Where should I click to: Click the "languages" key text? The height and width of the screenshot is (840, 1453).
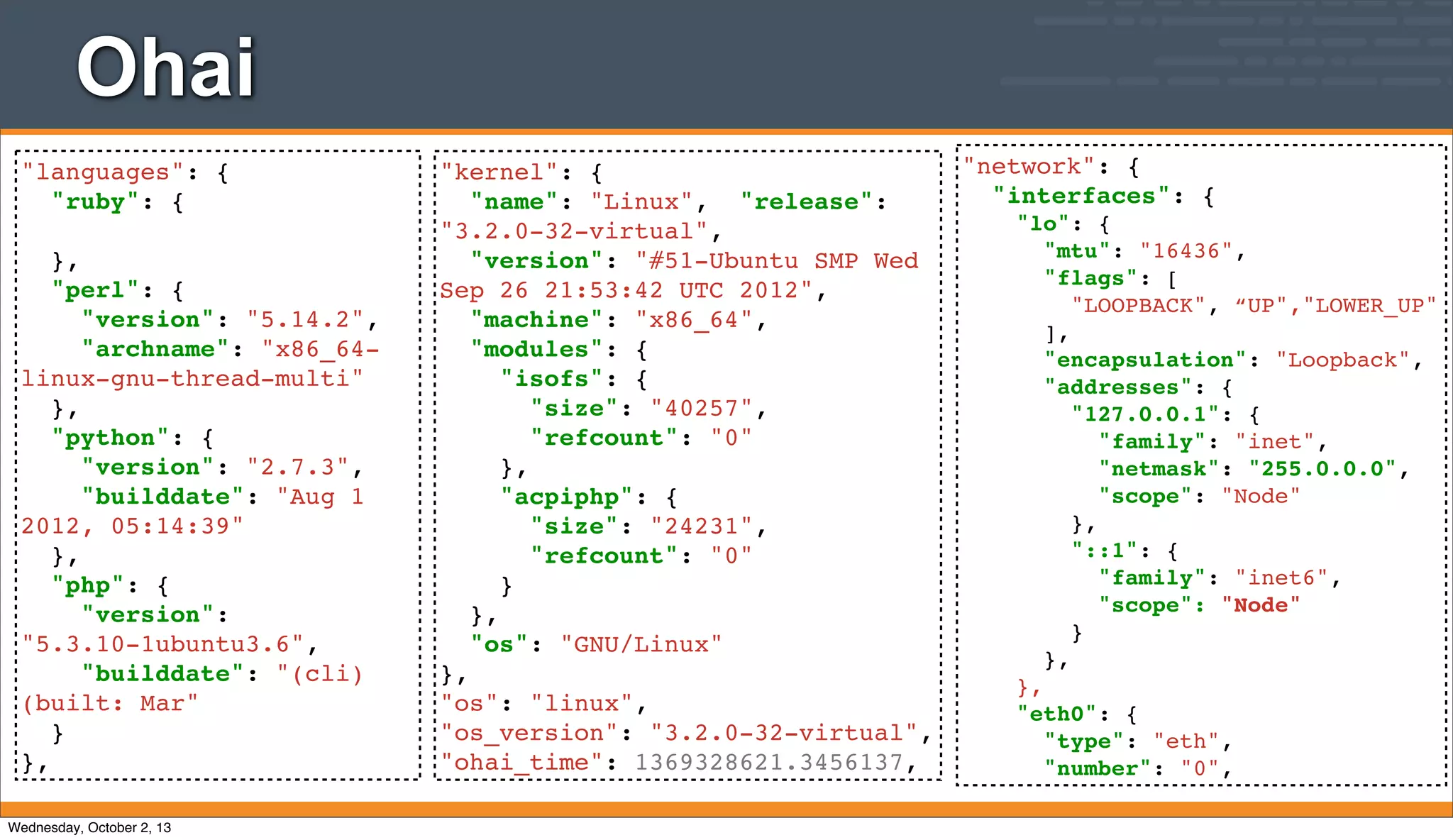(x=103, y=172)
